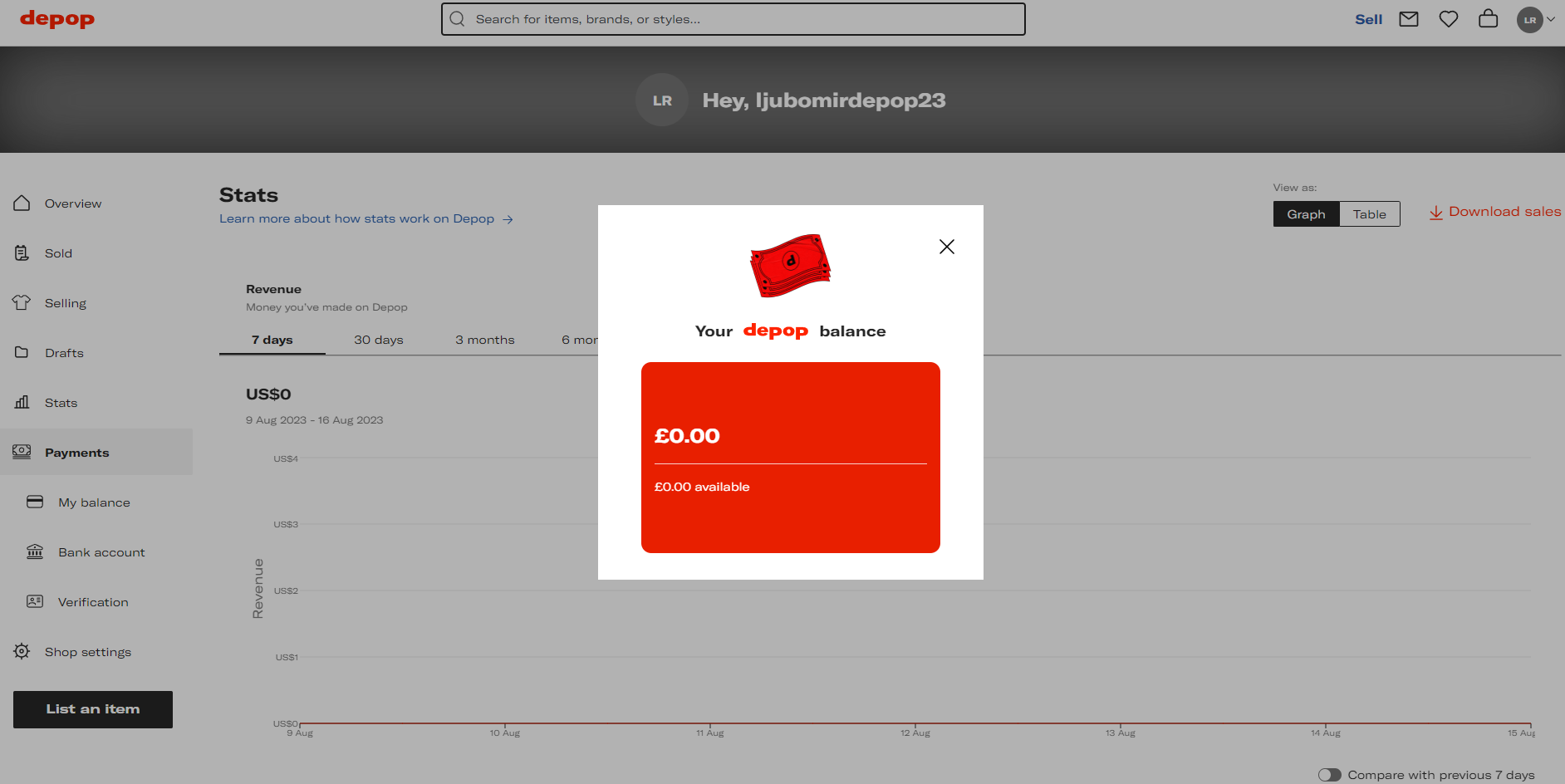Select the 6 months tab
Viewport: 1565px width, 784px height.
click(580, 340)
